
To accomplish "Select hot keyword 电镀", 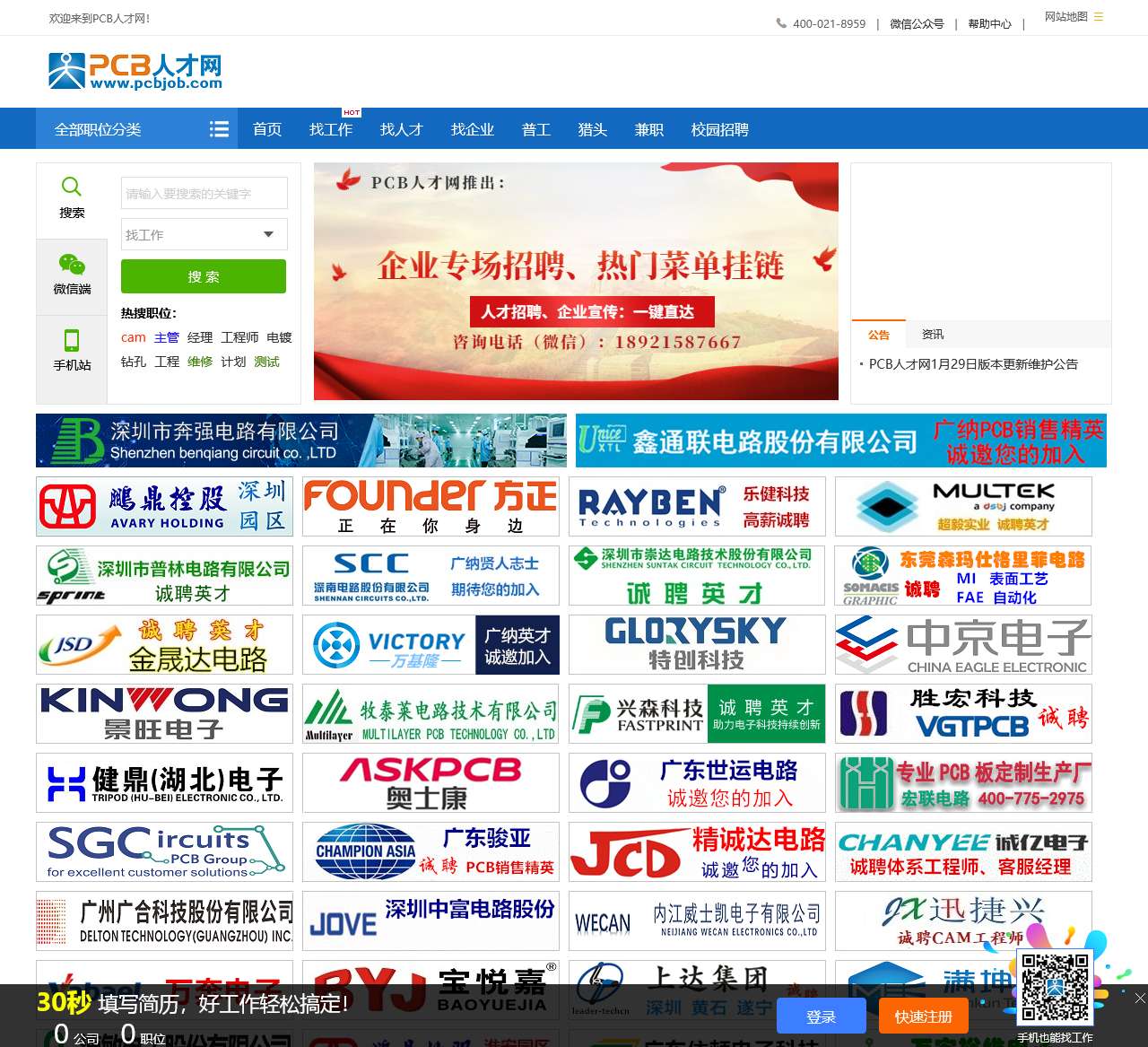I will [x=280, y=337].
